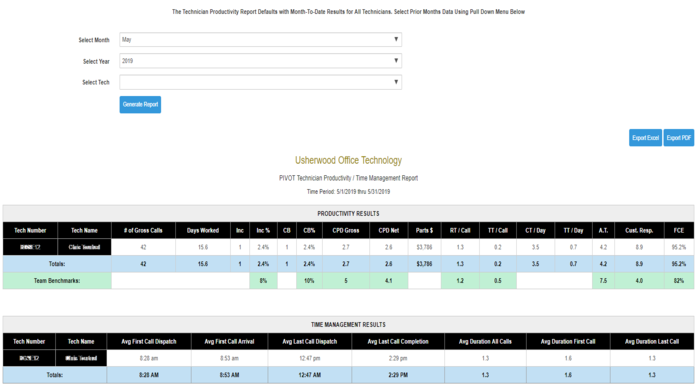The image size is (697, 387).
Task: Click the 10% CB benchmark cell
Action: (309, 281)
